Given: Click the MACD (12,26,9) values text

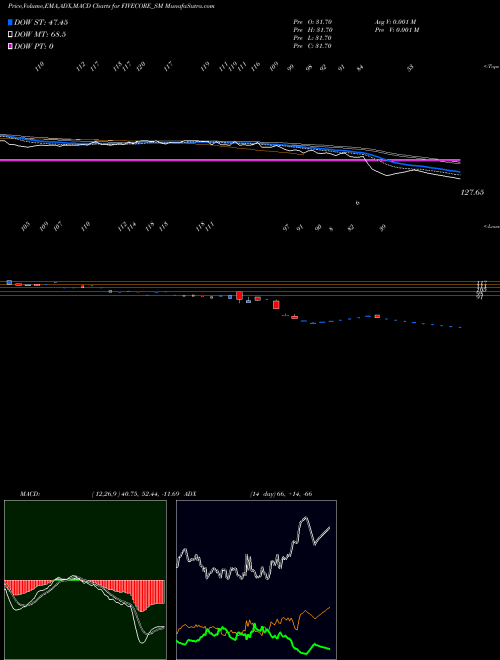Looking at the screenshot, I should click(136, 493).
